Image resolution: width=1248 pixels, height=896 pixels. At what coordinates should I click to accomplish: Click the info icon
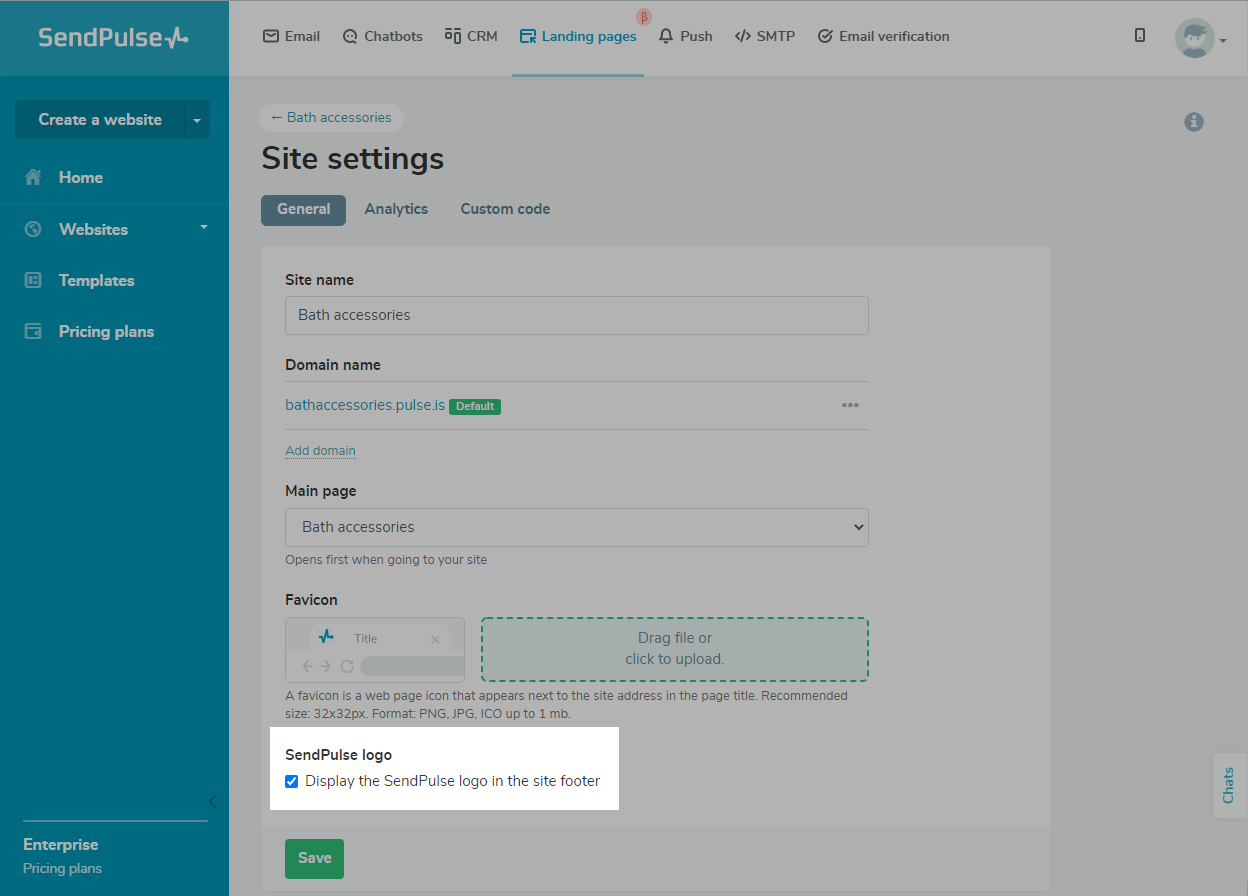[1194, 122]
